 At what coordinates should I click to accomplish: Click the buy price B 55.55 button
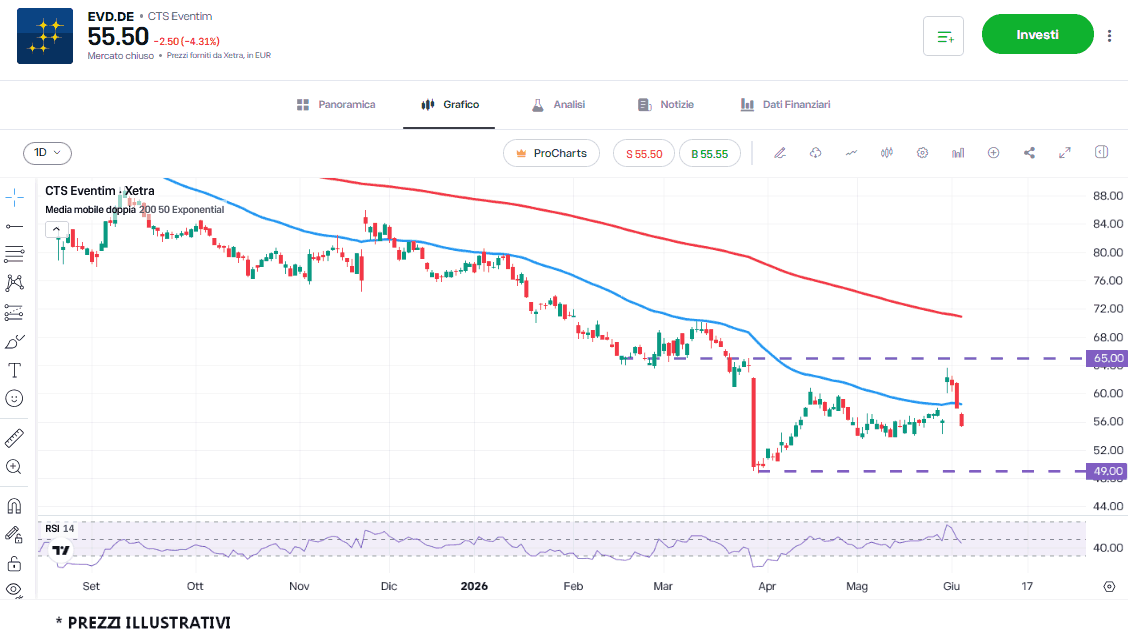click(x=709, y=153)
